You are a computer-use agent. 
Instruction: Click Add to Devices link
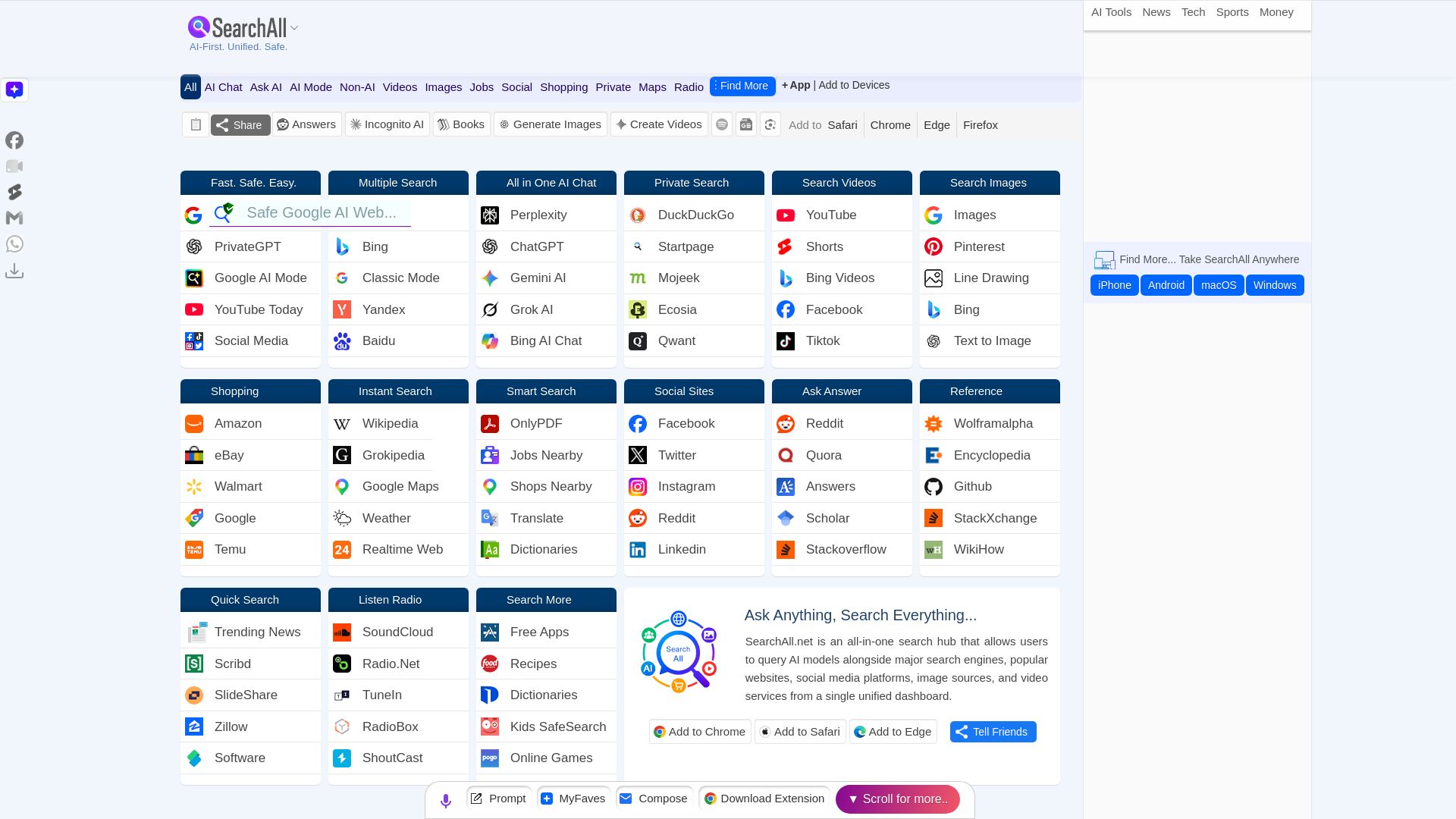coord(854,85)
